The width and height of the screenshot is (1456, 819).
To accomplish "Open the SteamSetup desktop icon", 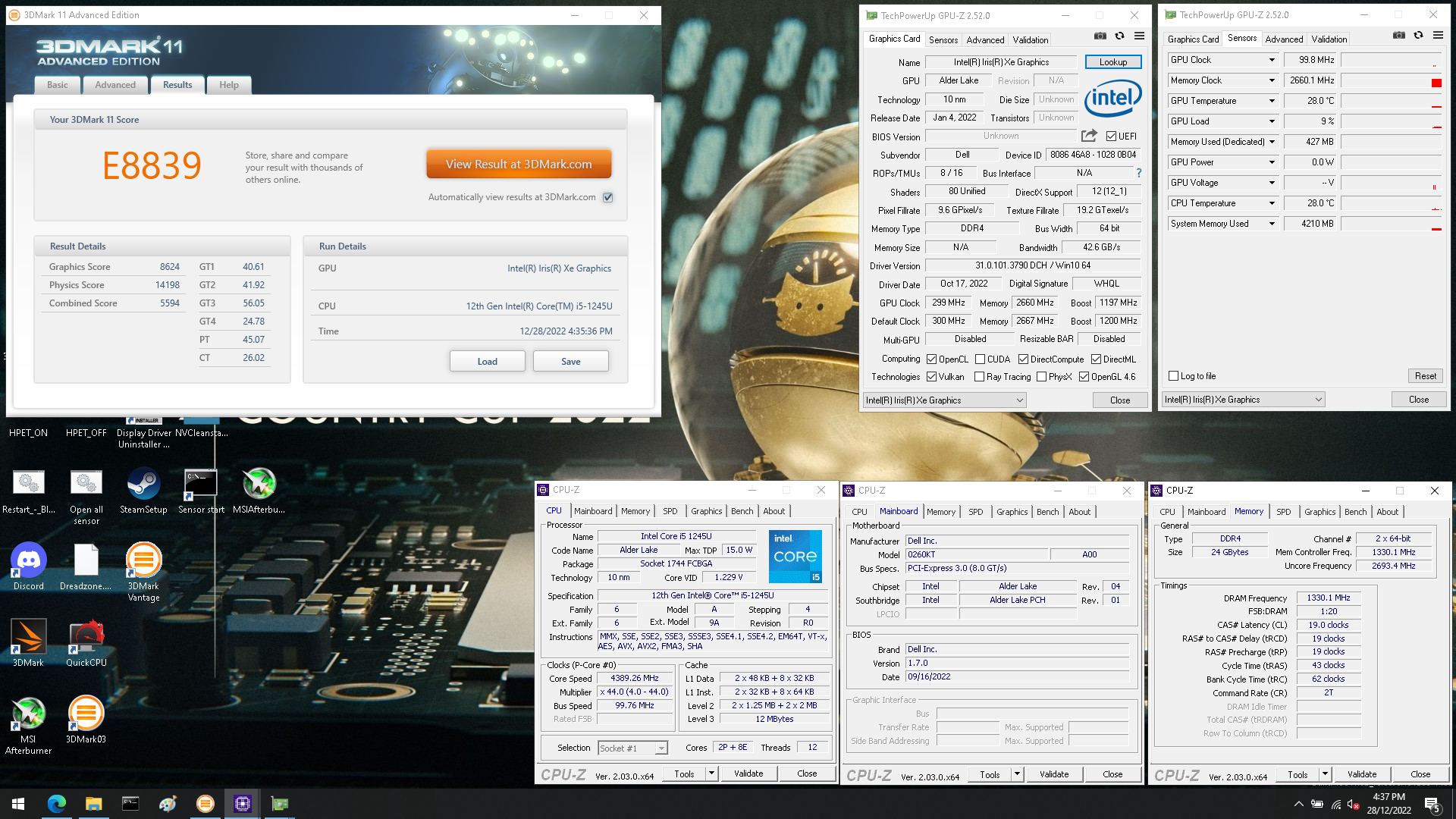I will pos(143,490).
